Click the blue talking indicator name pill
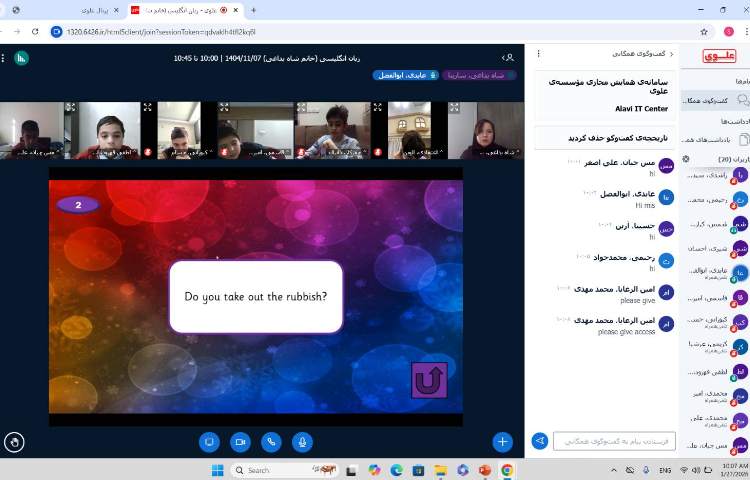750x480 pixels. pyautogui.click(x=406, y=75)
